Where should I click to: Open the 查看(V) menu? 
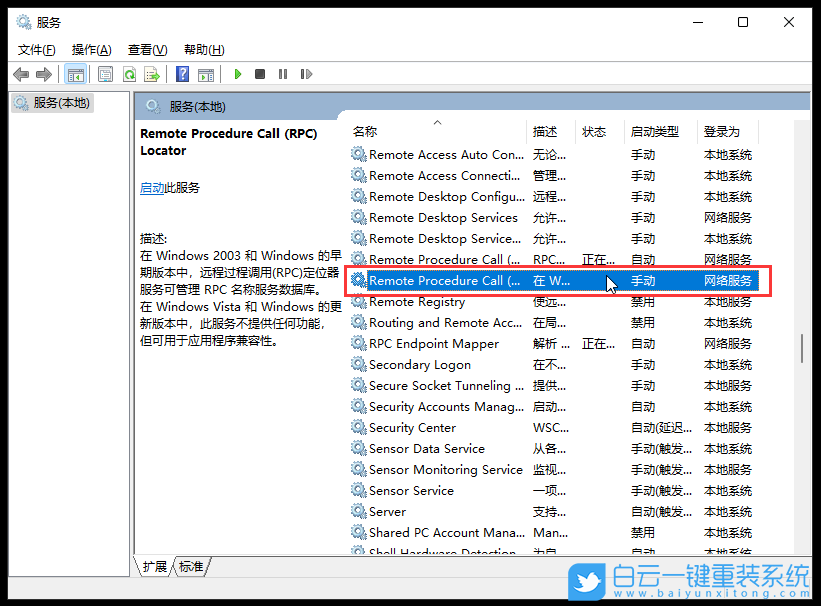(146, 49)
